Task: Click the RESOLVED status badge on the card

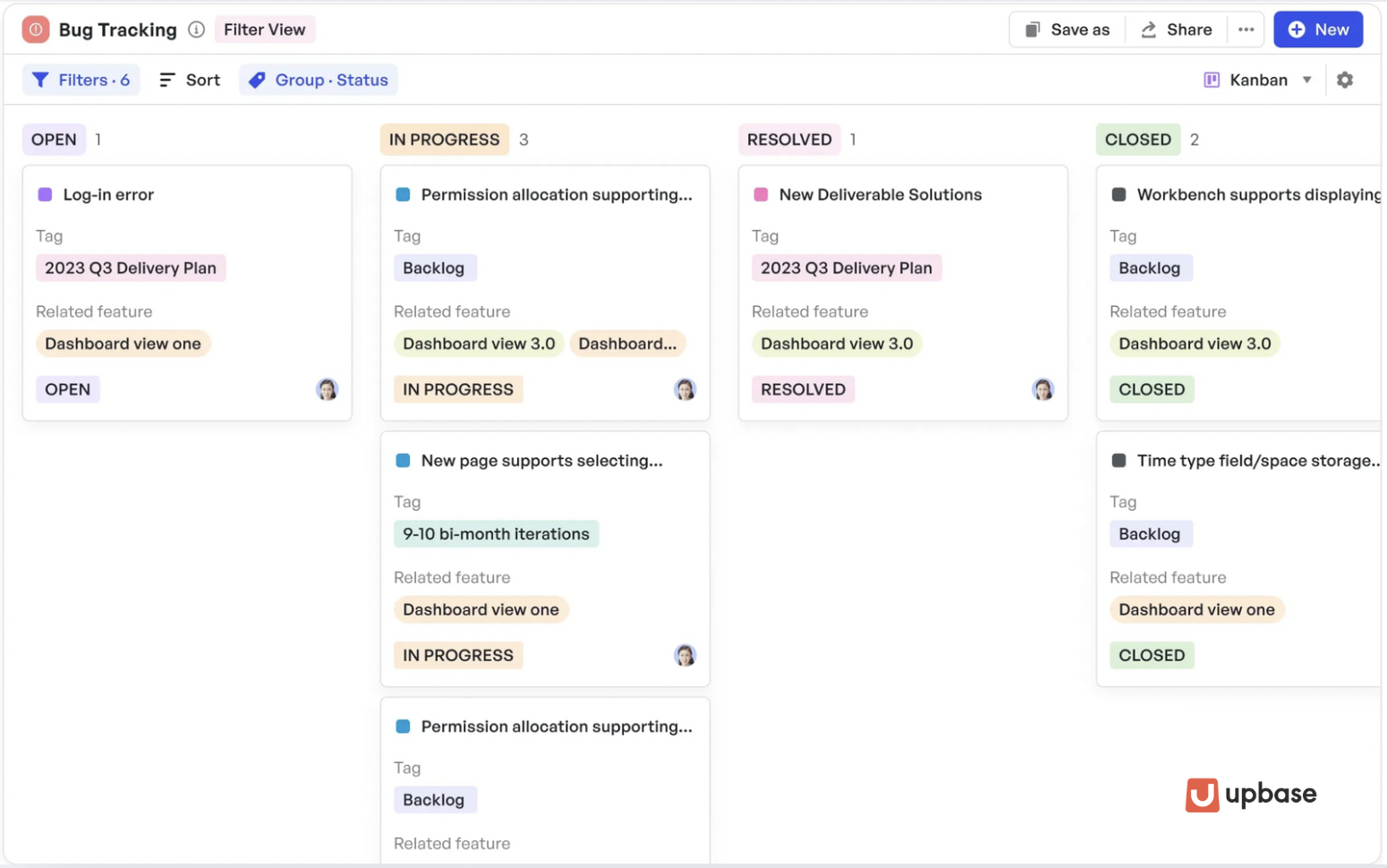Action: pyautogui.click(x=803, y=389)
